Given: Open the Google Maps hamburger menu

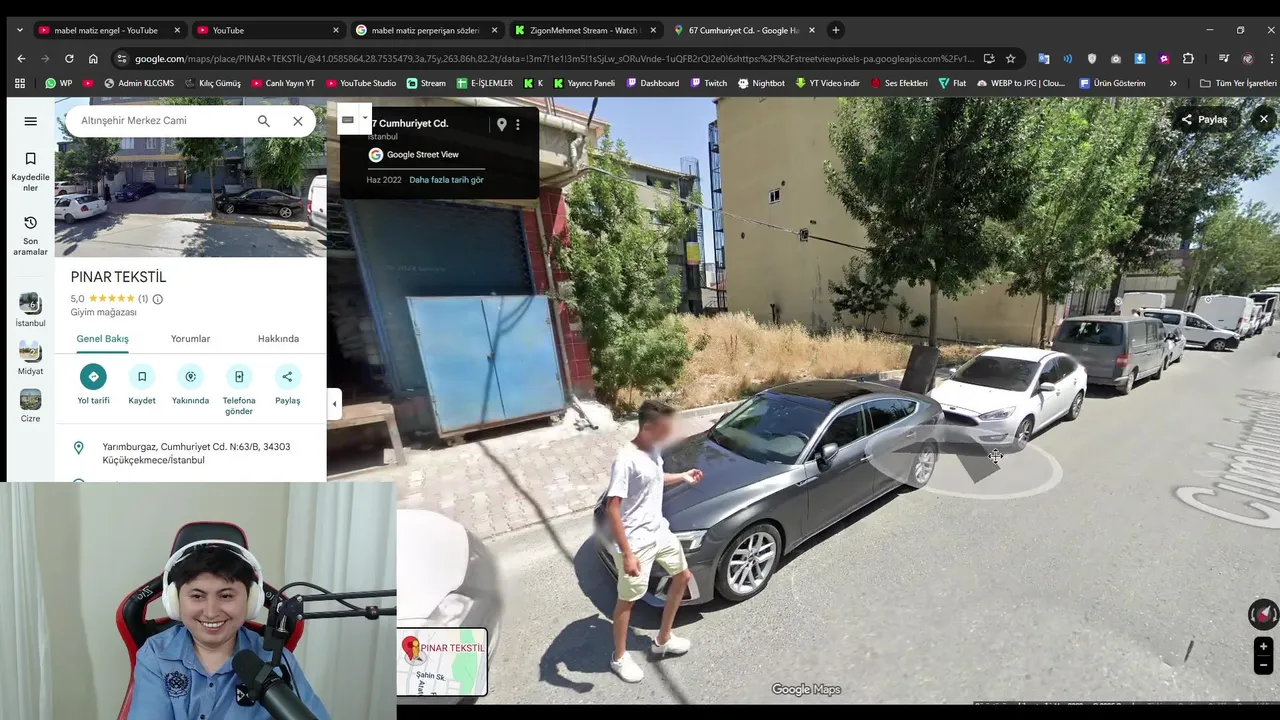Looking at the screenshot, I should click(x=30, y=121).
